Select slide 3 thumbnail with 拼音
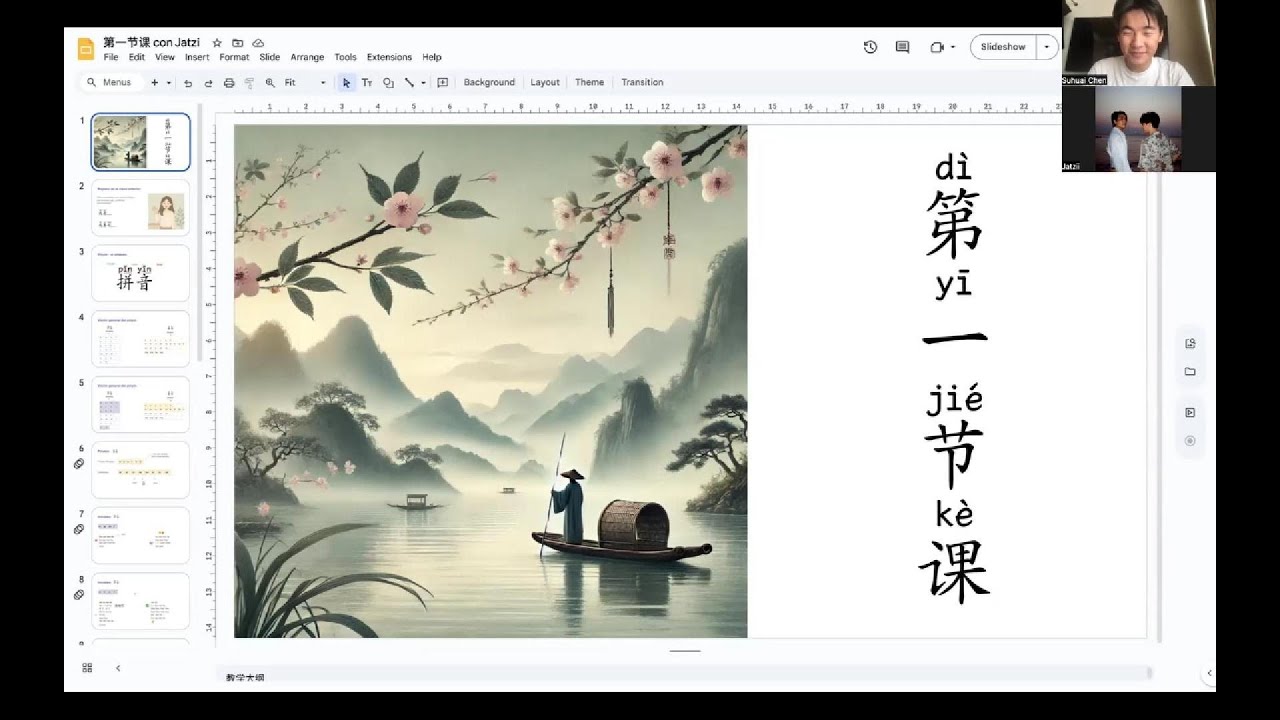Screen dimensions: 1280x720 coord(140,273)
